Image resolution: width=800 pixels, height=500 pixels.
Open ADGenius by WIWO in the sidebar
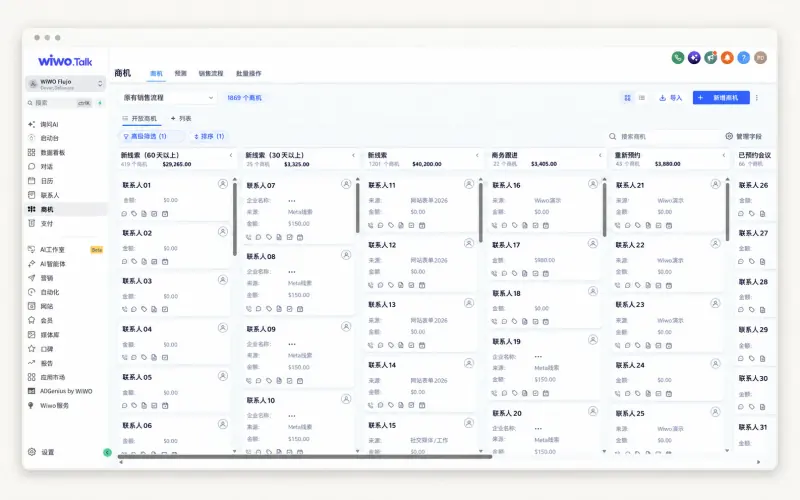click(65, 391)
